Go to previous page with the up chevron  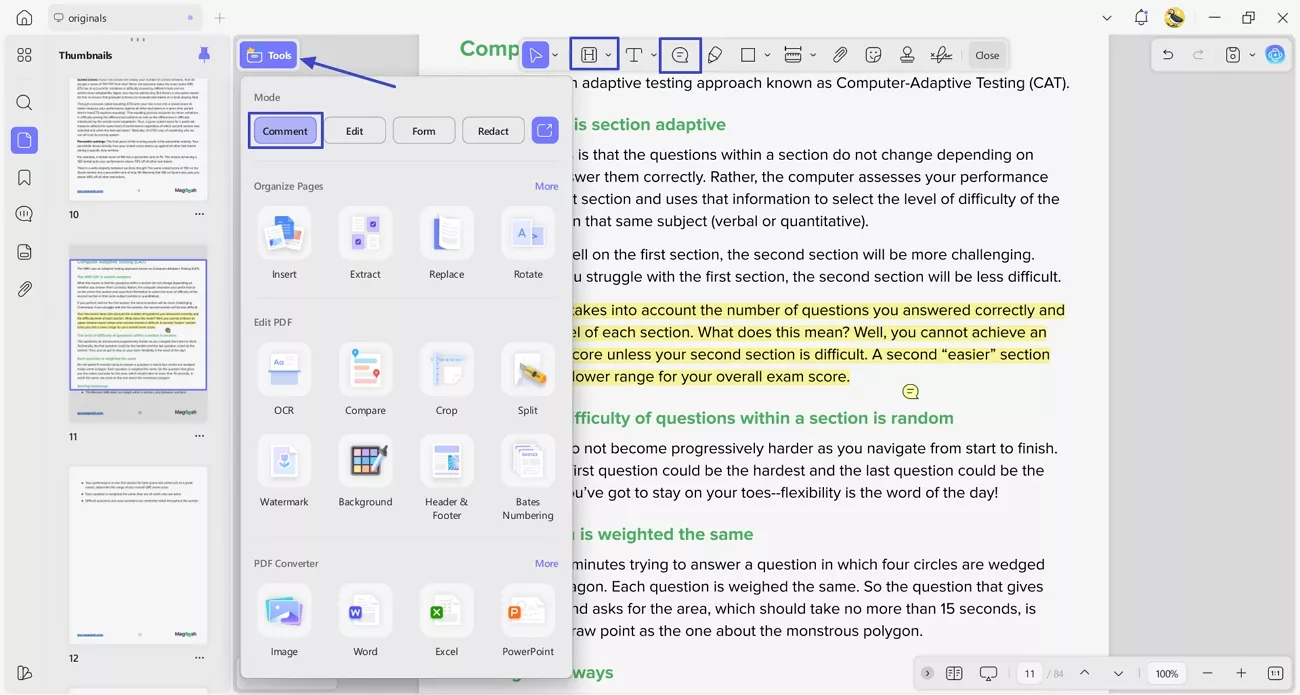1084,673
